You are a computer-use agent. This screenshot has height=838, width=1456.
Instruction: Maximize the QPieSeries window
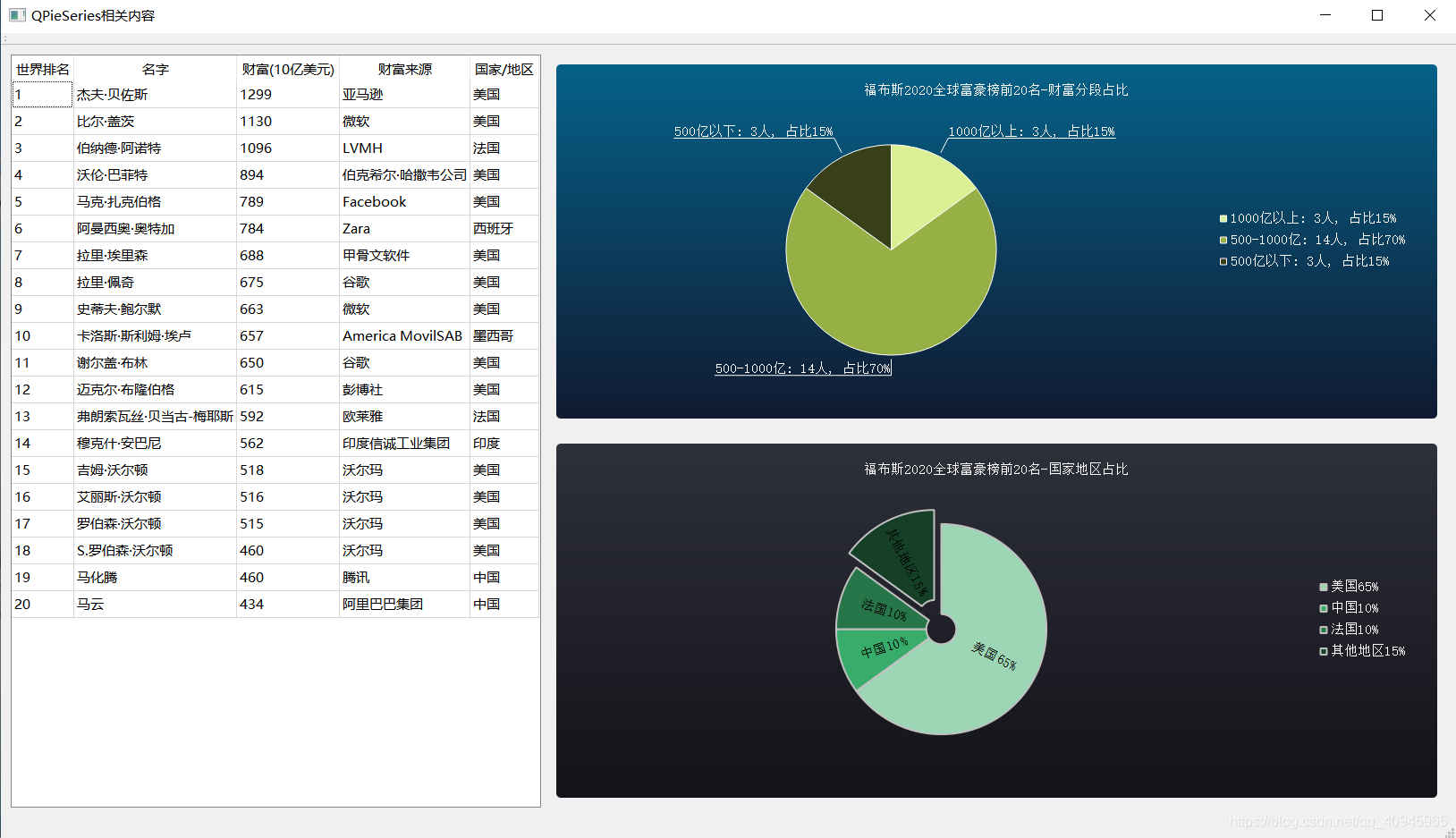coord(1377,15)
